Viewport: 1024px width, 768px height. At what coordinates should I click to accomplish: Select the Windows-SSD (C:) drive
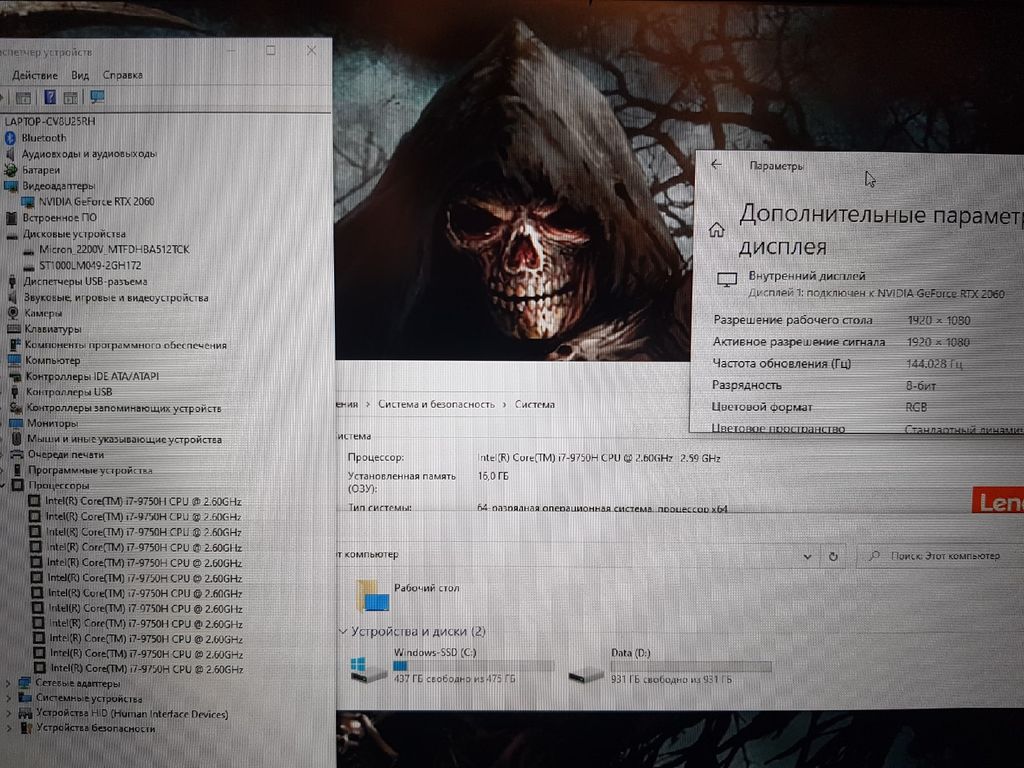453,665
